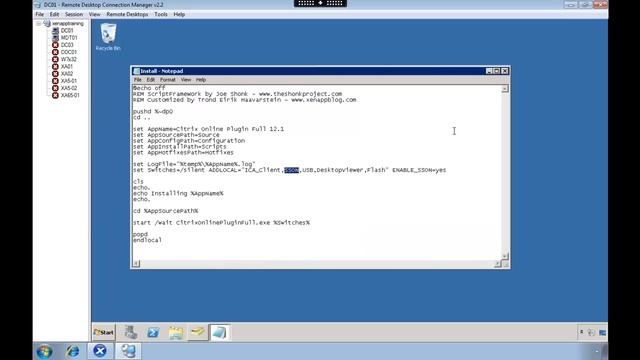This screenshot has height=360, width=640.
Task: Click 'set AppHotfixesPath=Hotfixes' line
Action: [x=183, y=153]
